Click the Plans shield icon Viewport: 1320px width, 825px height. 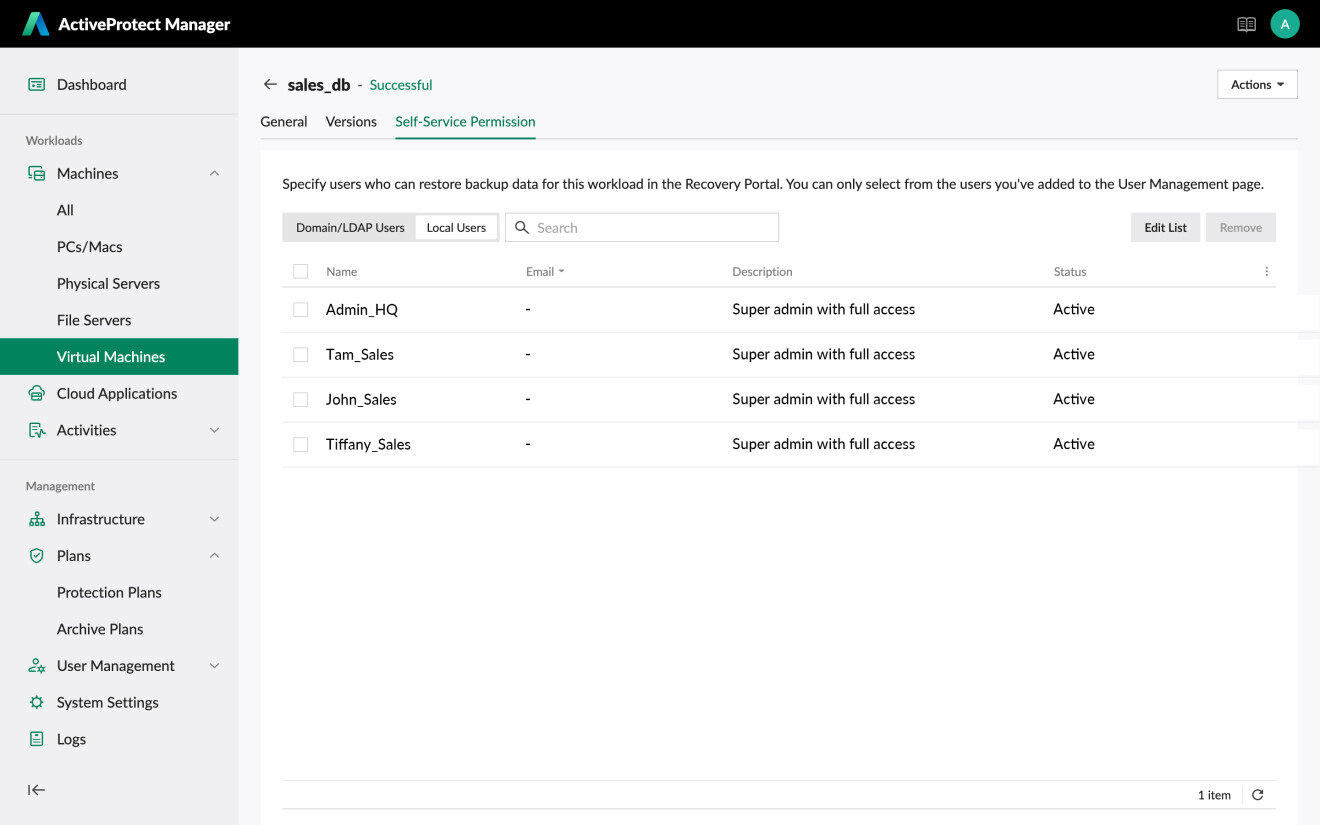(x=37, y=556)
